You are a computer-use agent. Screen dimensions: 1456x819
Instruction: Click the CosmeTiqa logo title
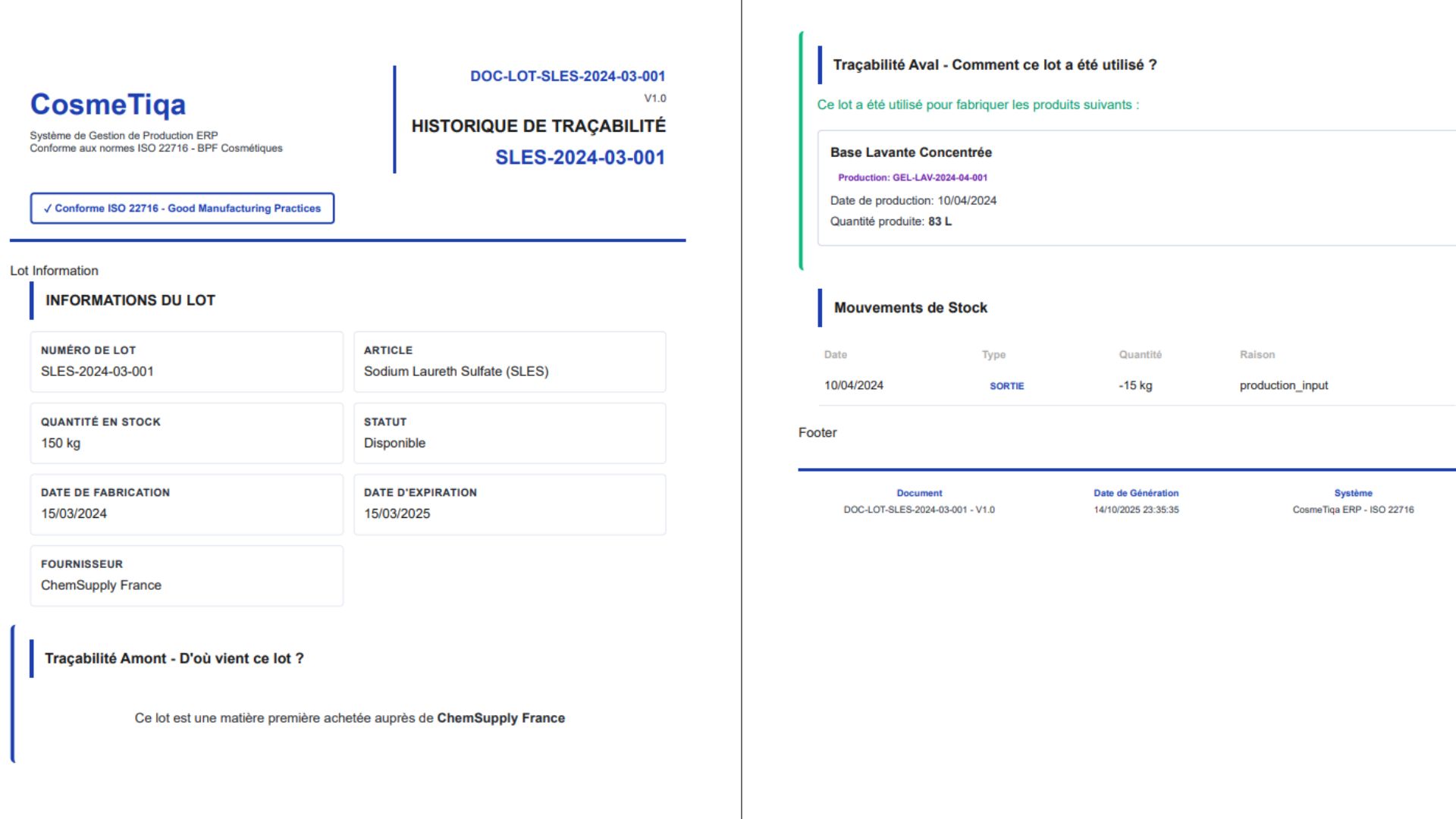pyautogui.click(x=108, y=105)
